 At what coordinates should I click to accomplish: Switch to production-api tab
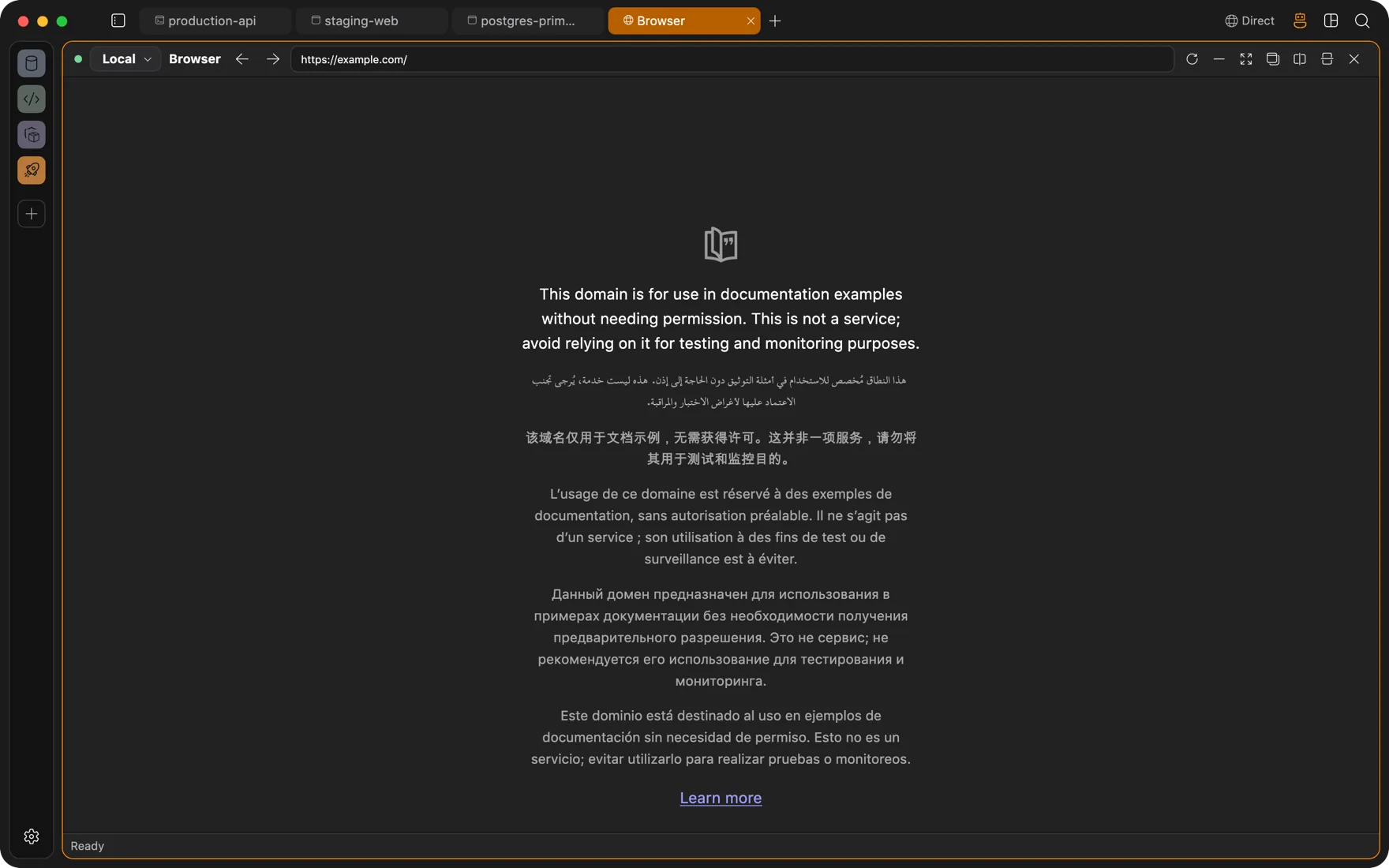coord(215,21)
